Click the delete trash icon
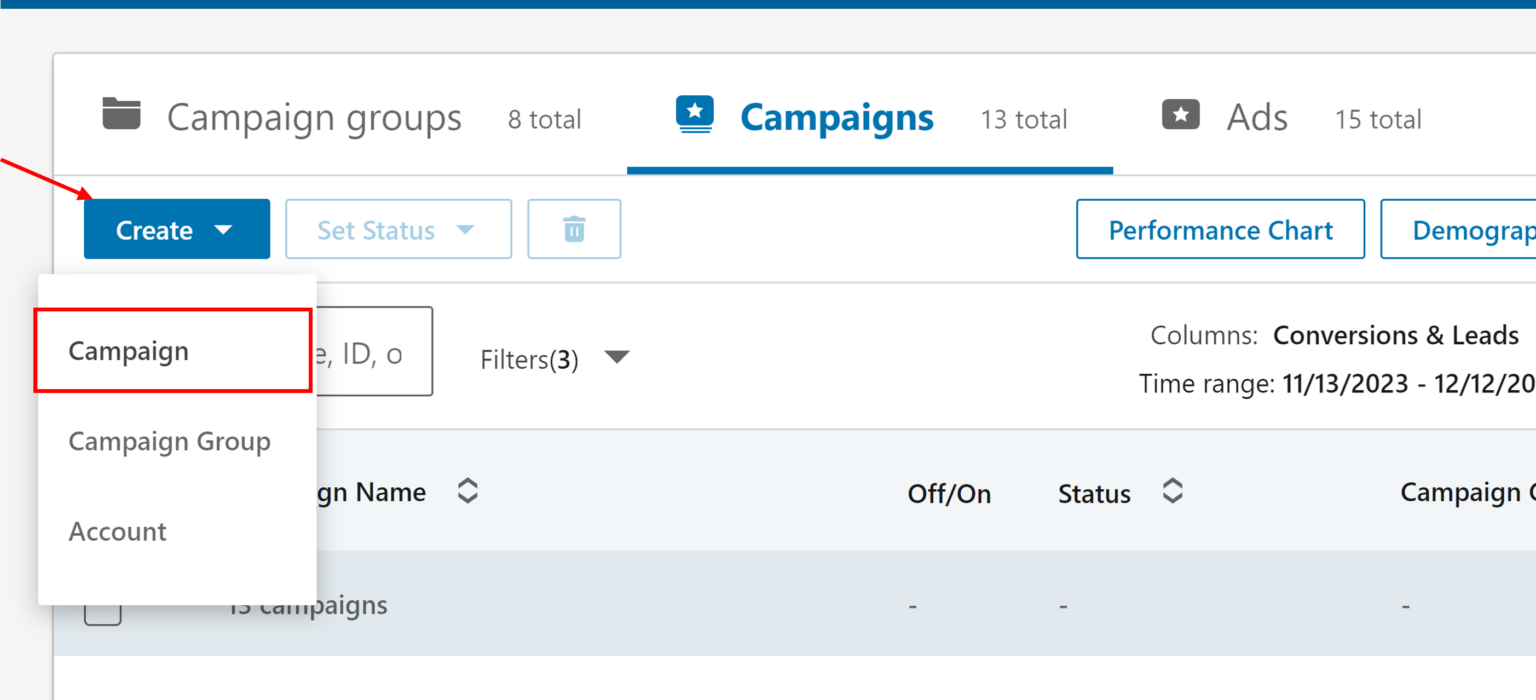This screenshot has width=1536, height=700. tap(574, 229)
